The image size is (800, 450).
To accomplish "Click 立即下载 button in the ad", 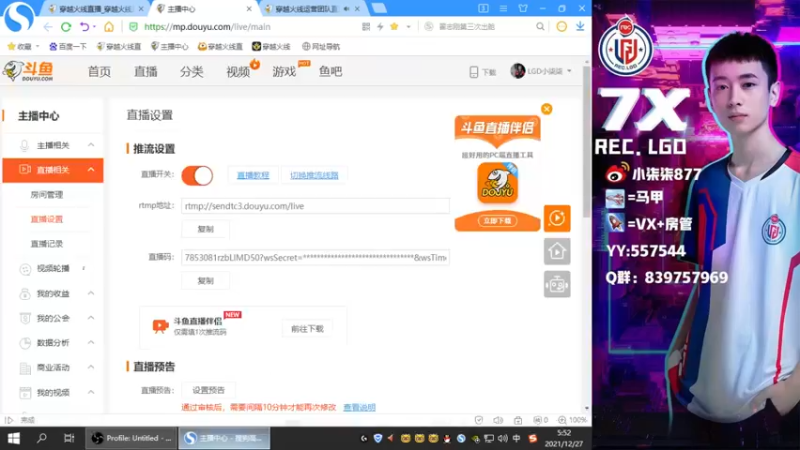I will [x=497, y=221].
